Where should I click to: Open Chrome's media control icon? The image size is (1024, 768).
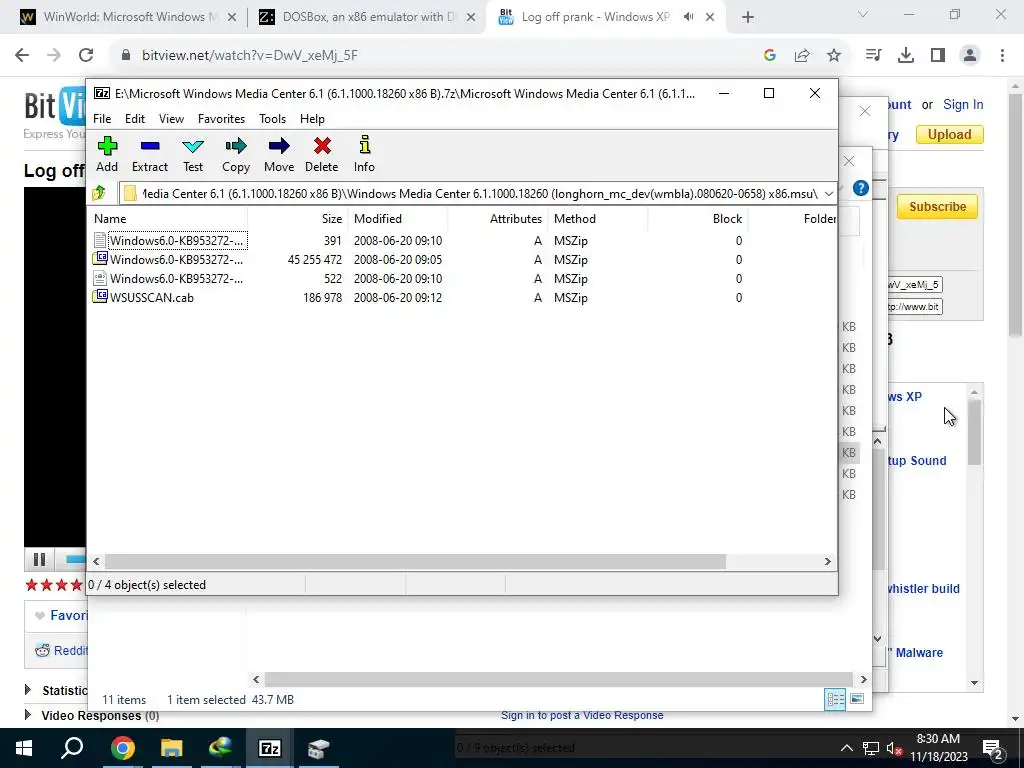click(x=873, y=56)
